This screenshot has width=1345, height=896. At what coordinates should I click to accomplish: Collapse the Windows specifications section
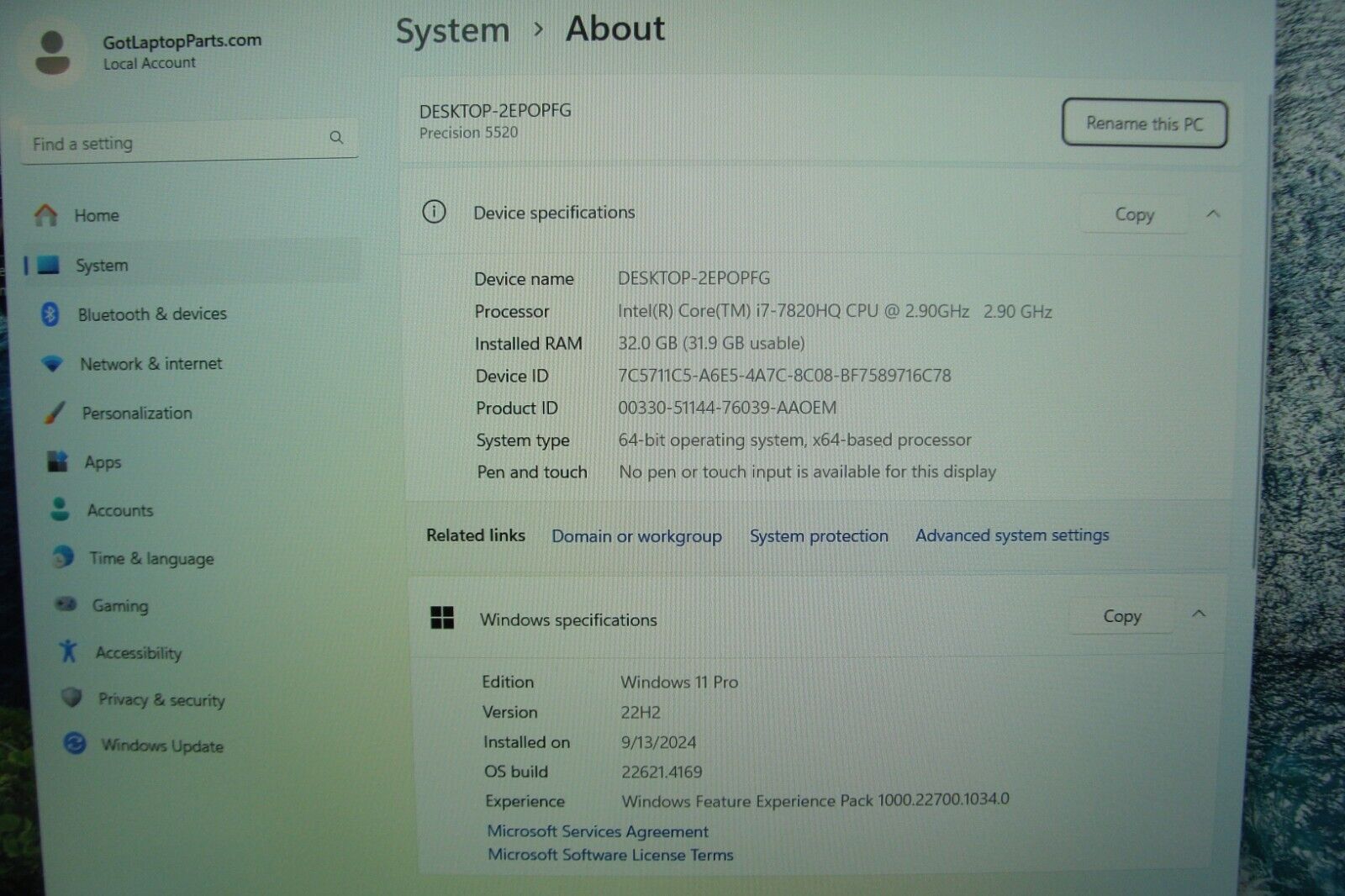(x=1200, y=614)
